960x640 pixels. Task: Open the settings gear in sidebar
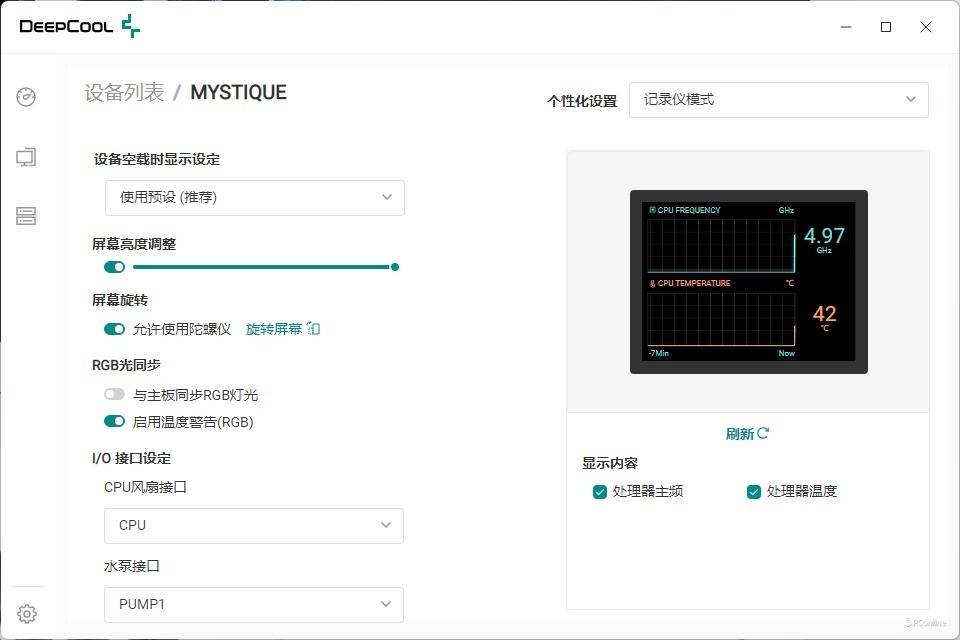point(27,613)
